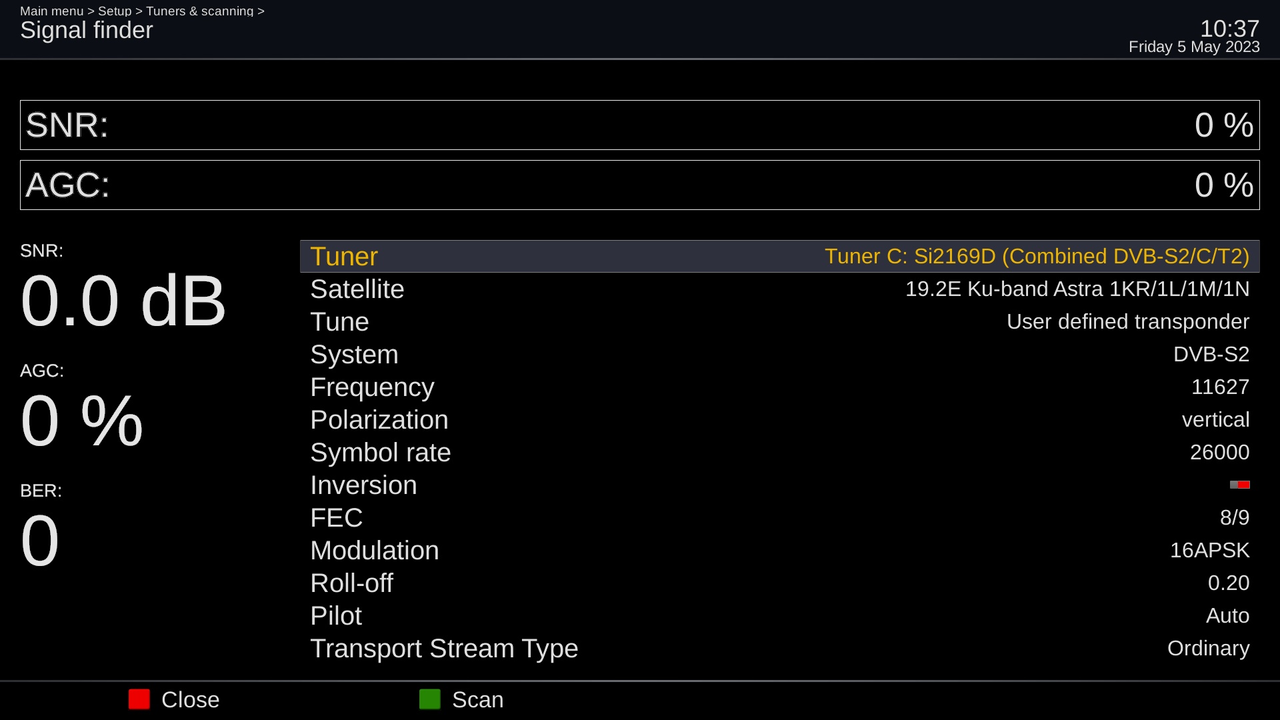Viewport: 1280px width, 720px height.
Task: Select the Roll-off 0.20 row
Action: click(x=779, y=583)
